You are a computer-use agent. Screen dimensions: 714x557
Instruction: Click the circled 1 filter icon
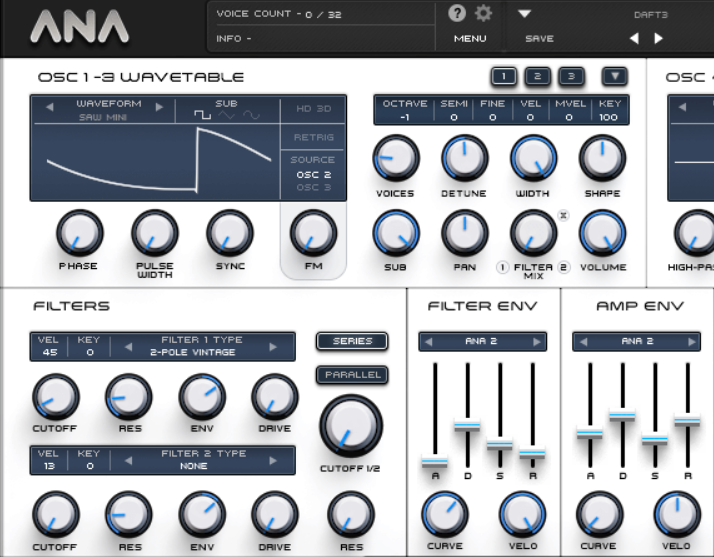tap(502, 267)
